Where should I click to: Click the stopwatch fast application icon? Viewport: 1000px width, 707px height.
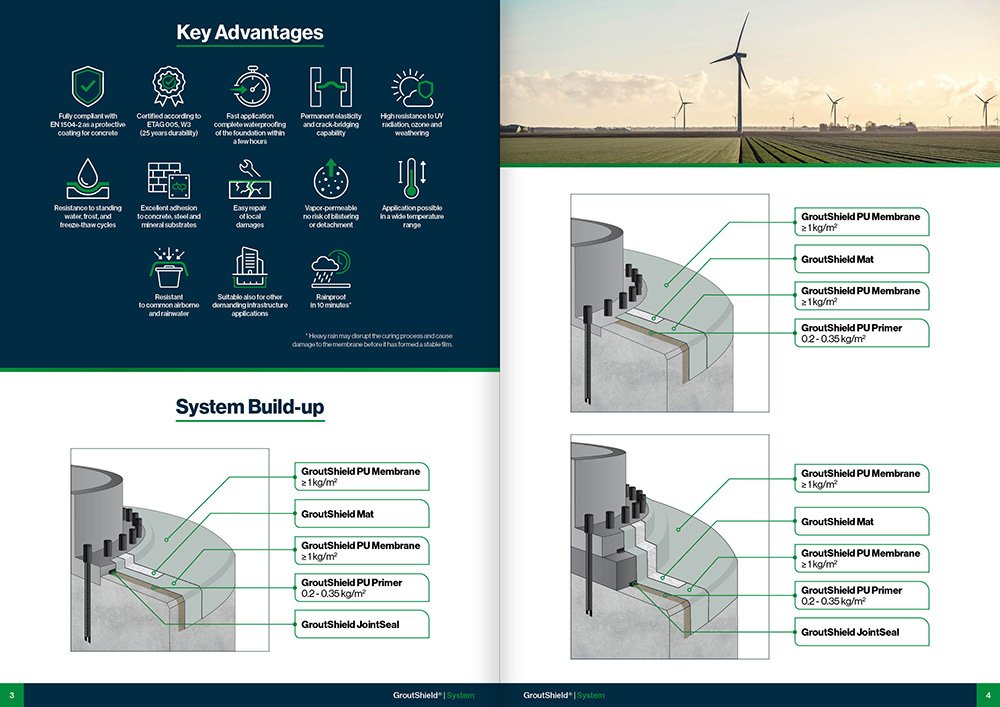coord(251,86)
